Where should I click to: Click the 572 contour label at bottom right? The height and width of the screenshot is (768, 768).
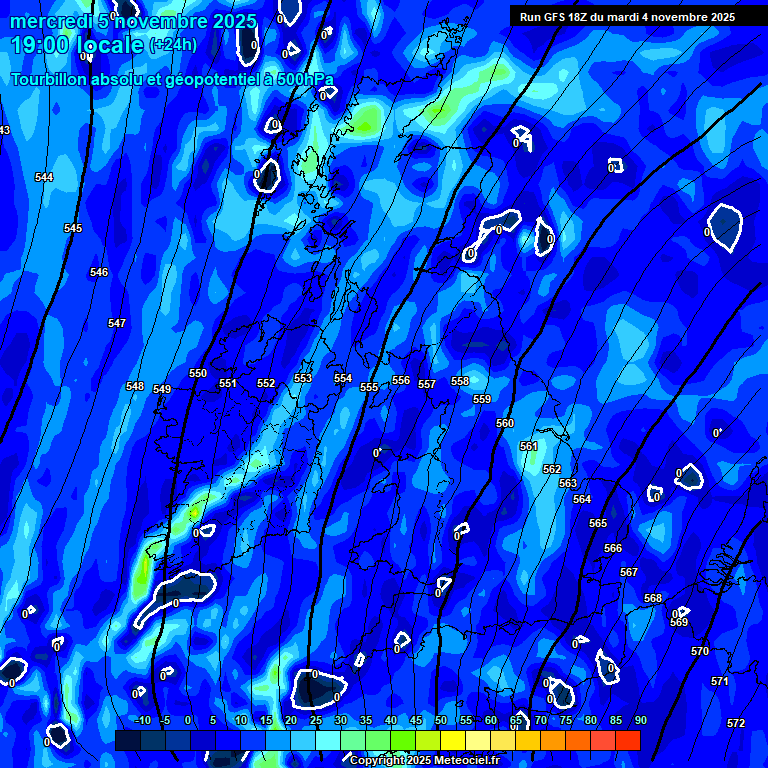(736, 723)
